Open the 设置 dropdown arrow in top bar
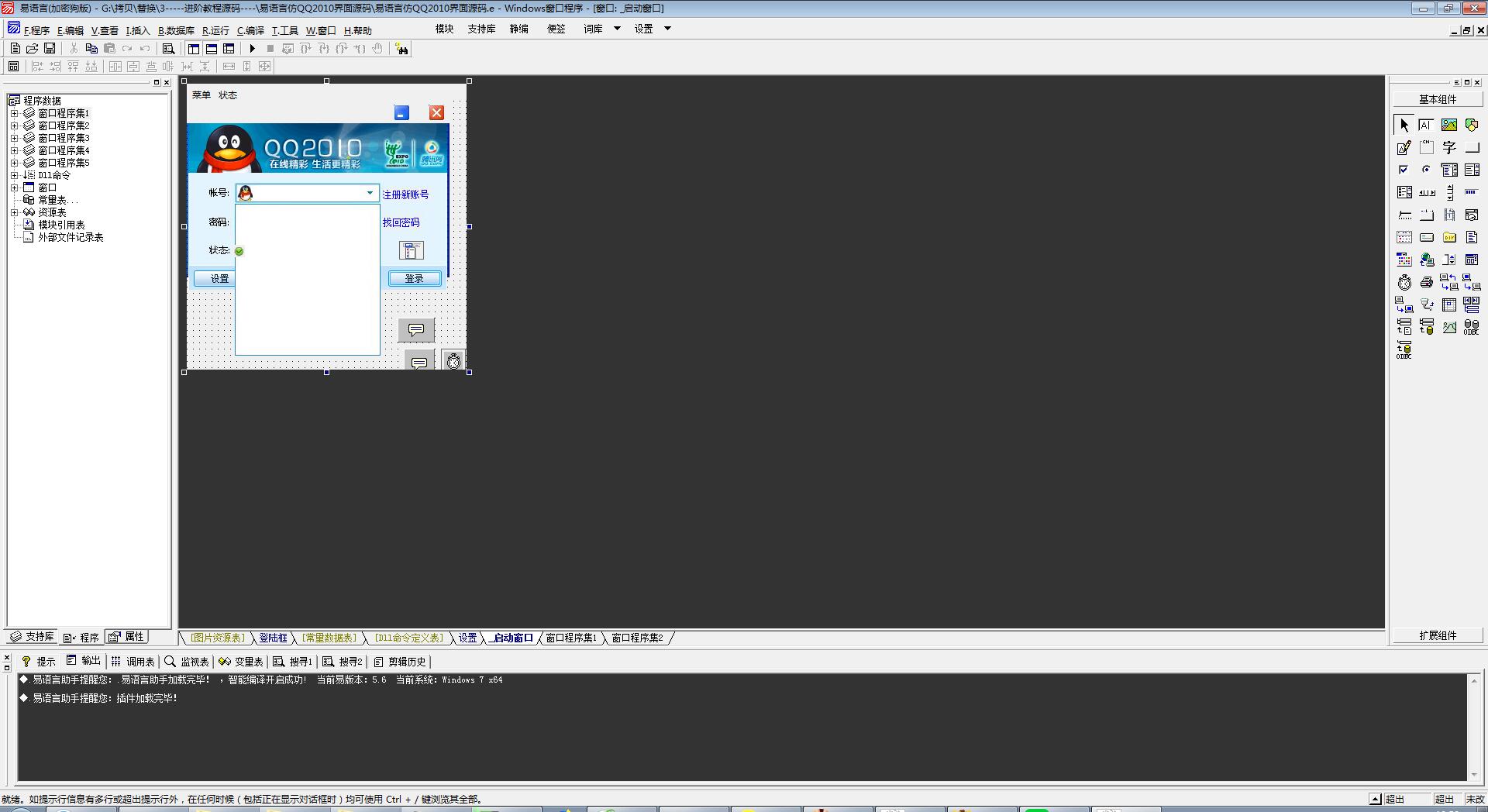The height and width of the screenshot is (812, 1488). pos(667,29)
